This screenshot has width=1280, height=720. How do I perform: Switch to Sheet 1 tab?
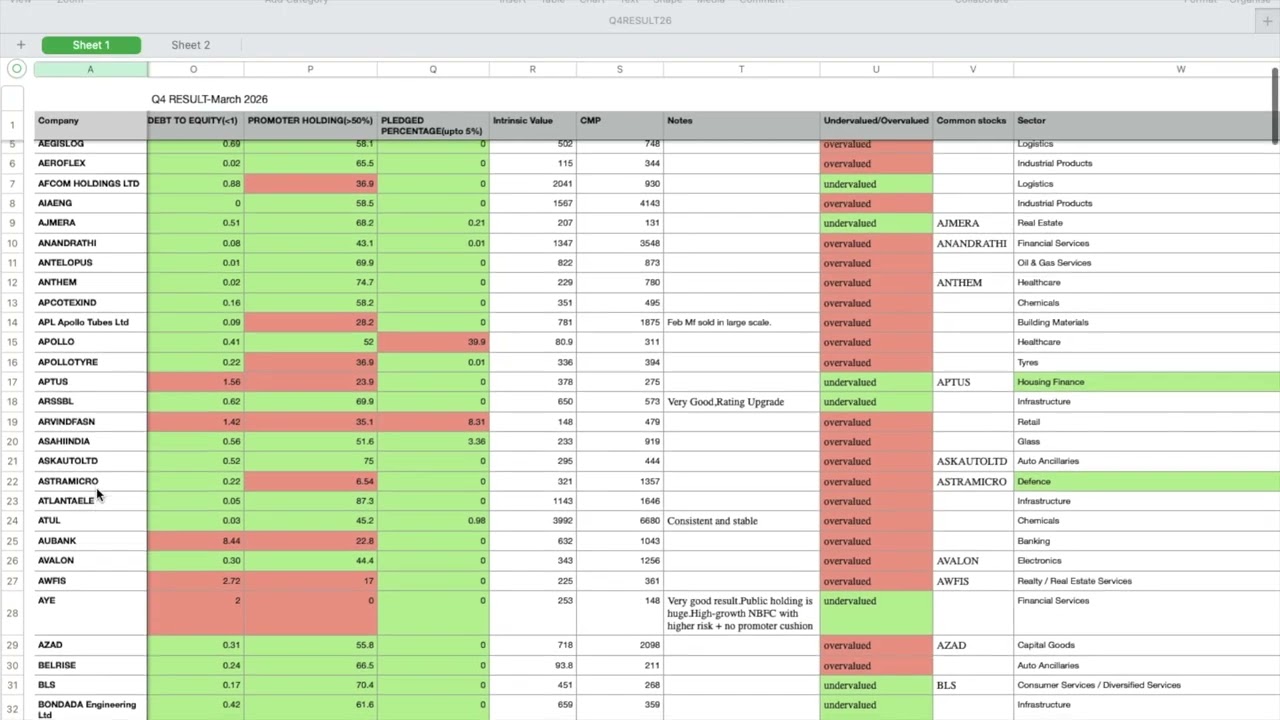91,45
